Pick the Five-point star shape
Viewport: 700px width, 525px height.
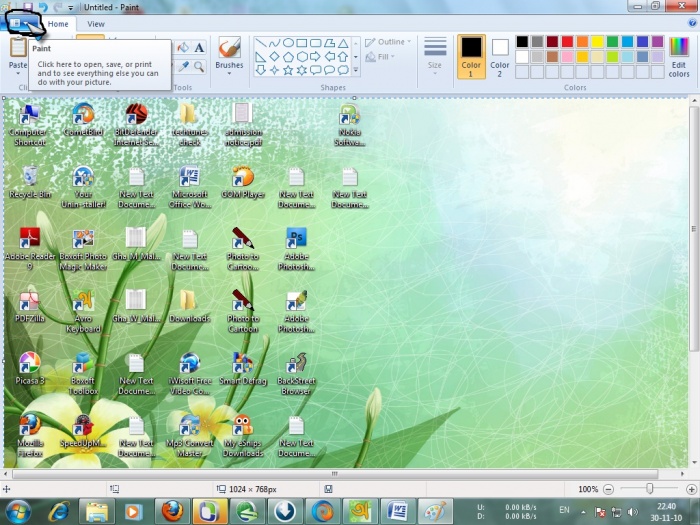click(x=288, y=70)
